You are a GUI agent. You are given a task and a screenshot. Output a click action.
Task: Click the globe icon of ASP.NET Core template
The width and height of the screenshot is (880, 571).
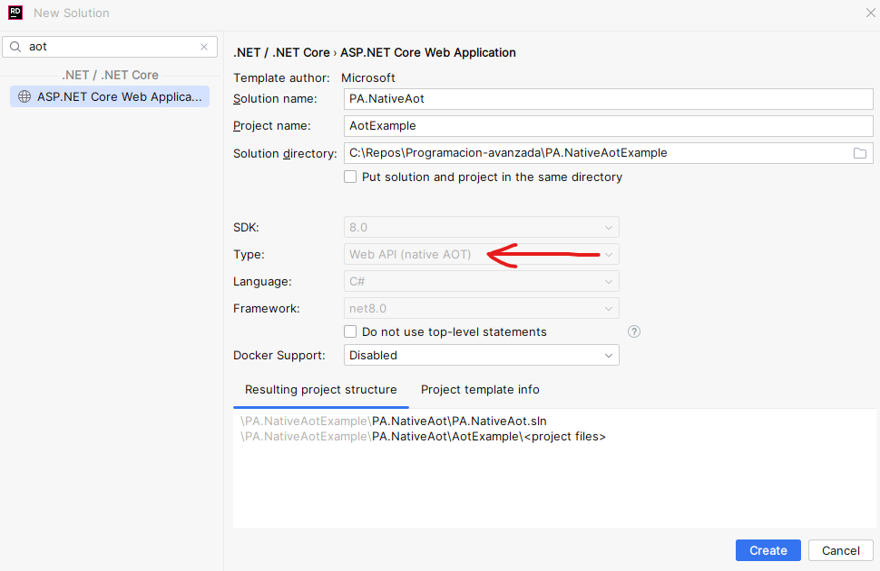pos(24,97)
